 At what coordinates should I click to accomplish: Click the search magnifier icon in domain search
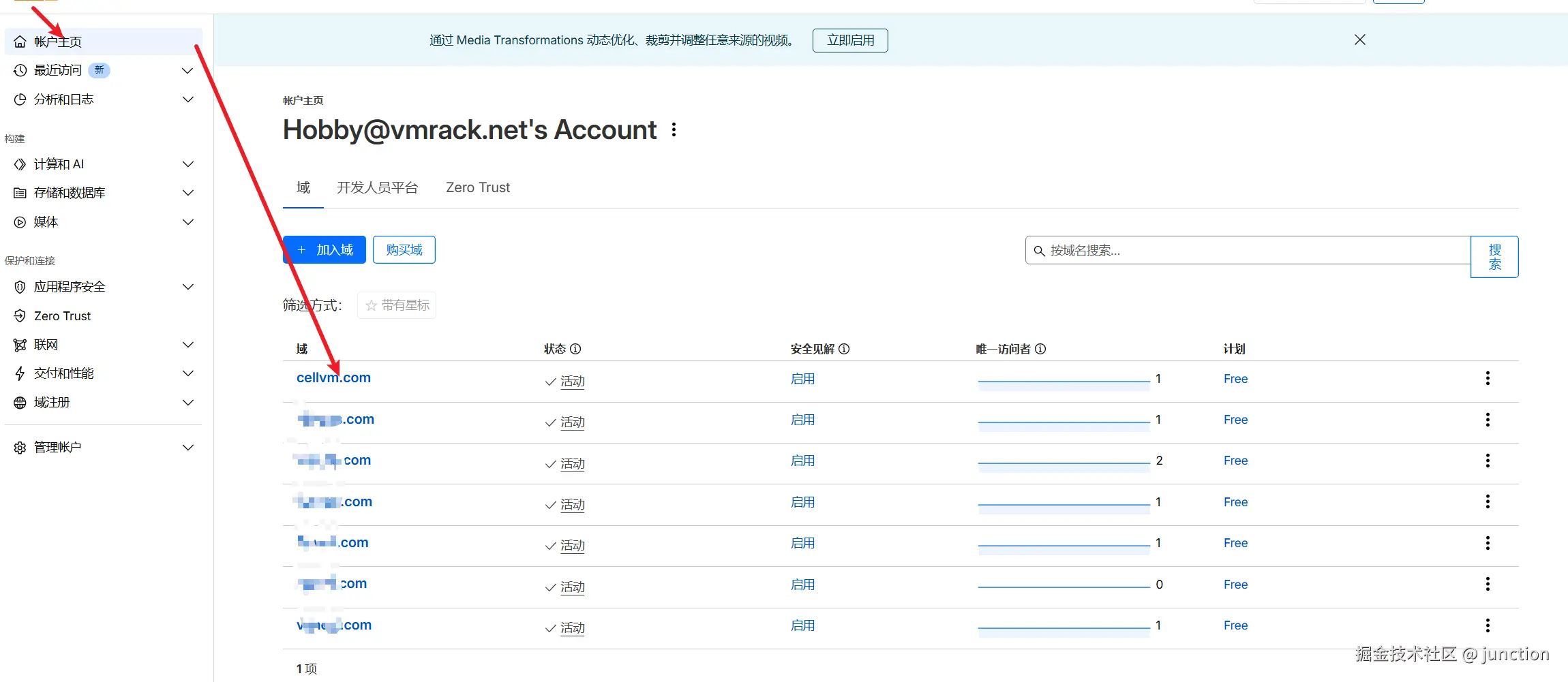tap(1039, 251)
